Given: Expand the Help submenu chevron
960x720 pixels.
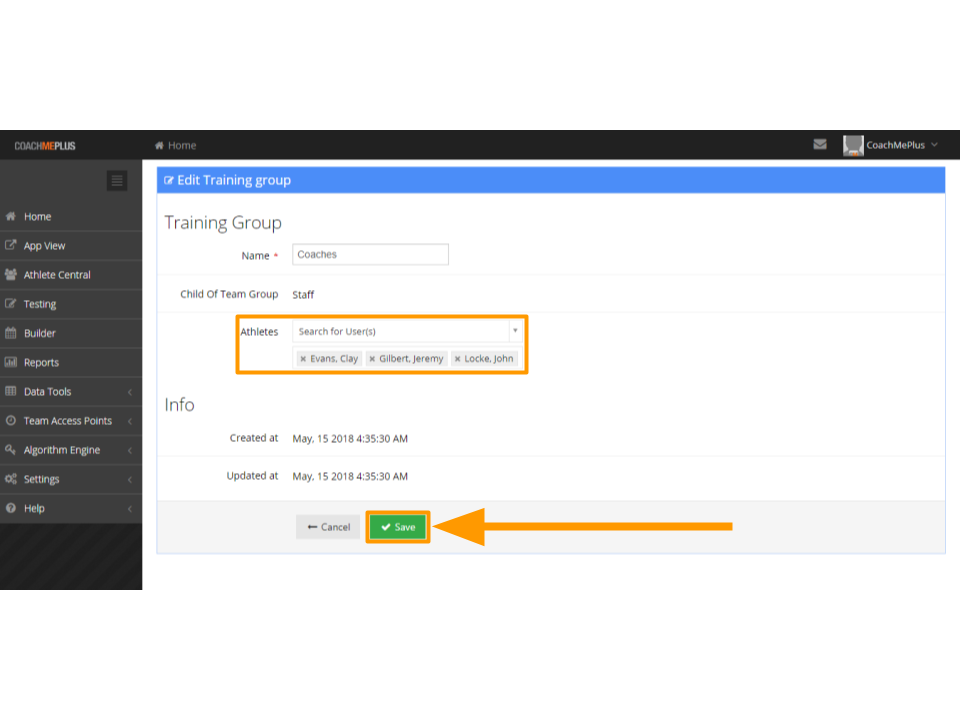Looking at the screenshot, I should click(x=130, y=509).
